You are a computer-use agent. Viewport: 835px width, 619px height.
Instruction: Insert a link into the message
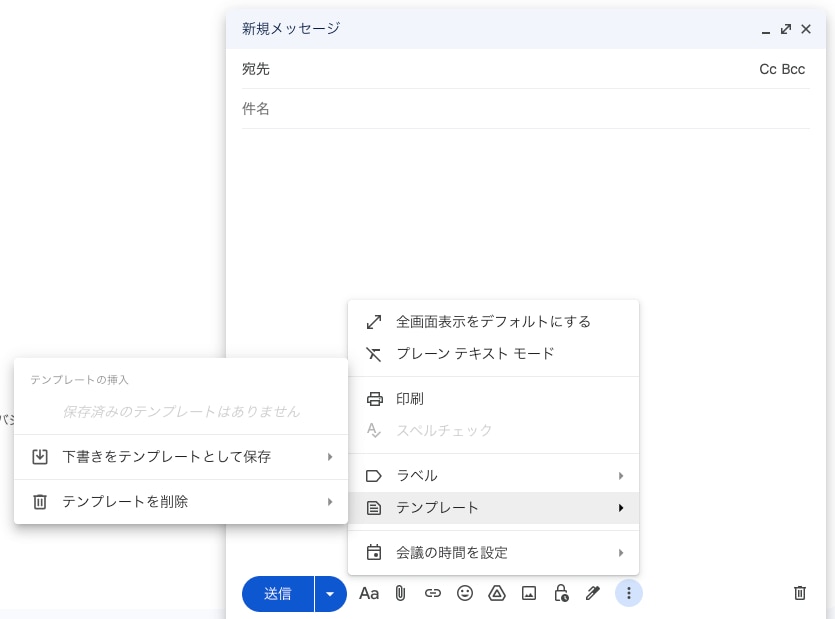click(432, 593)
